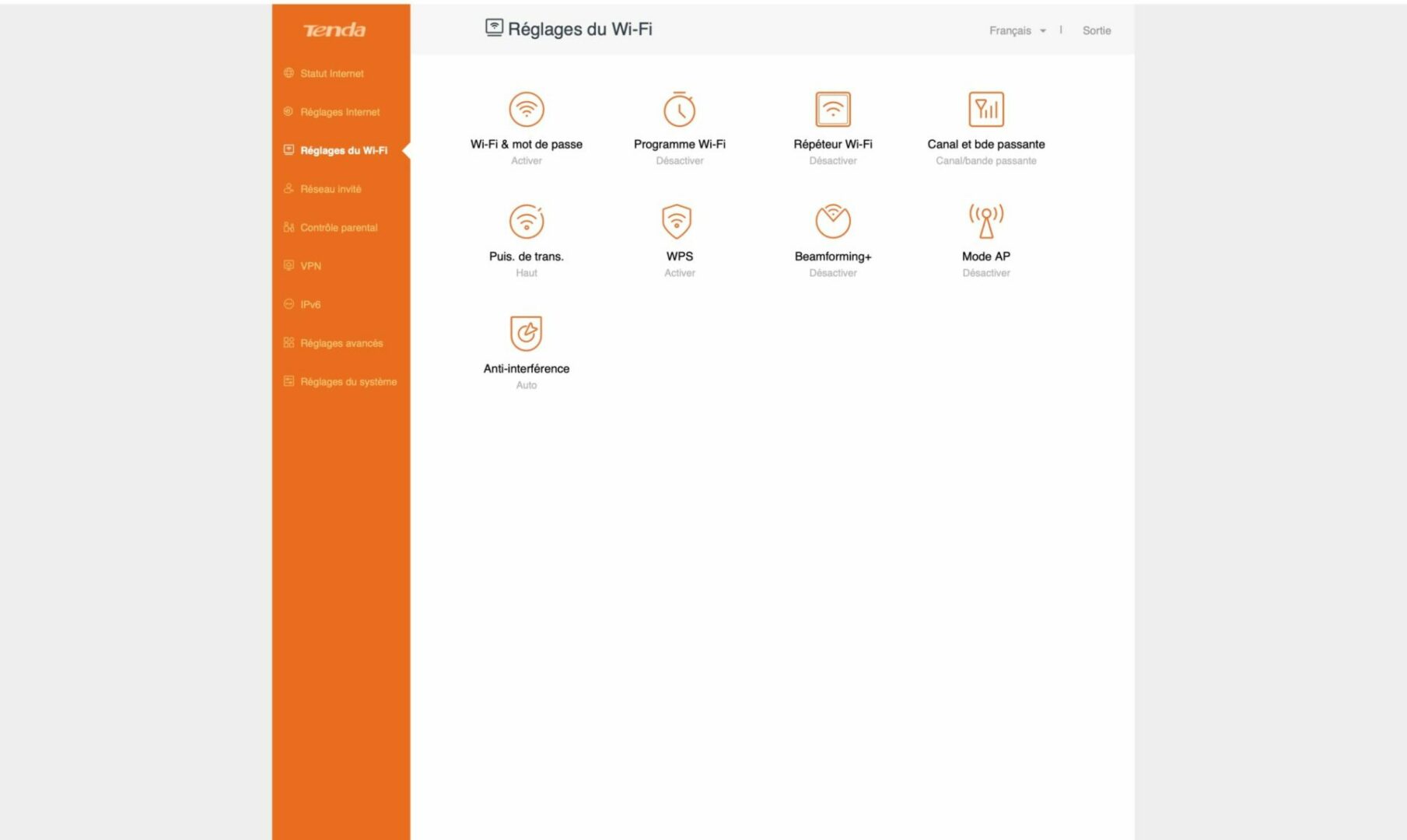Open Puis. de trans. power icon
Image resolution: width=1407 pixels, height=840 pixels.
click(526, 222)
